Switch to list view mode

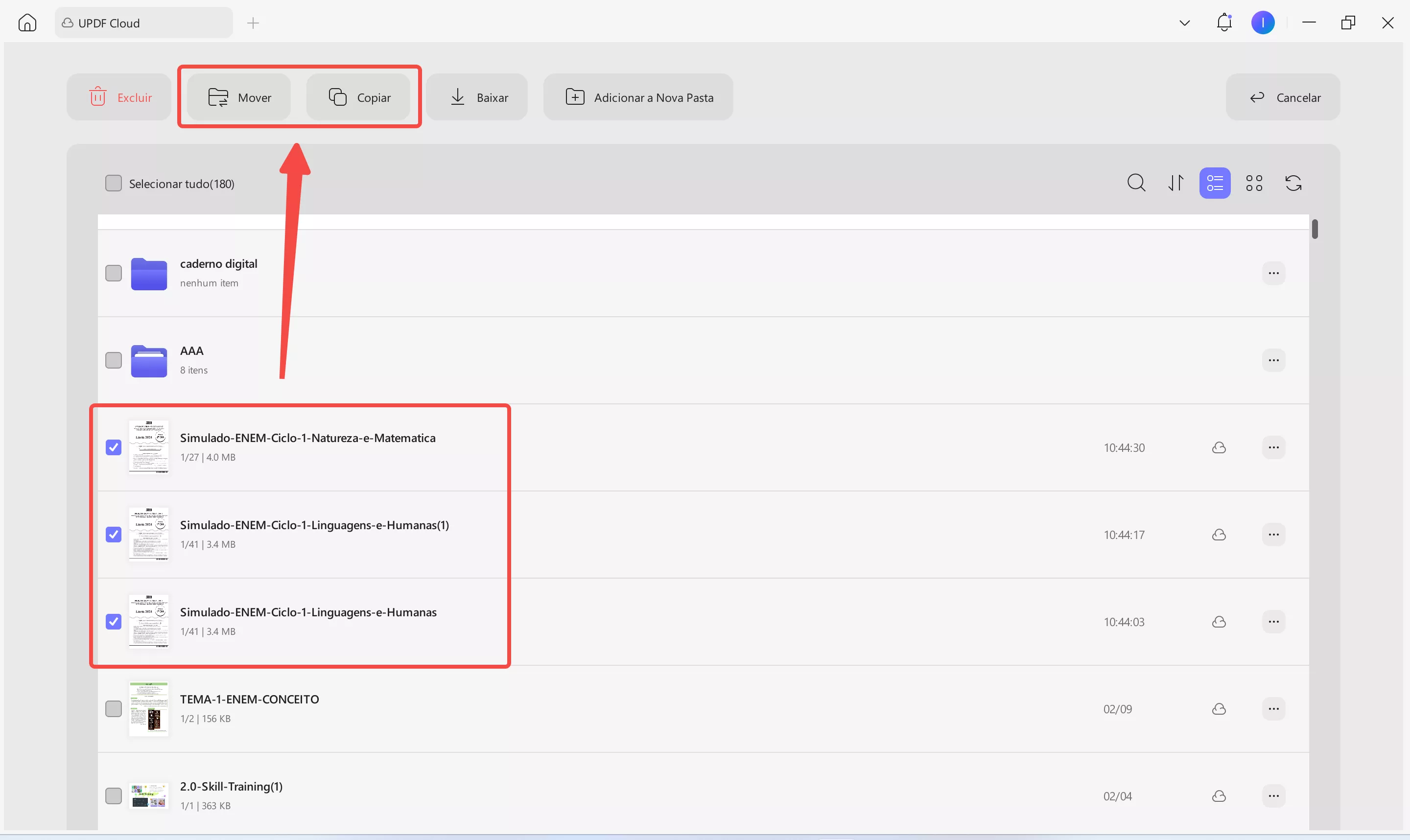pos(1215,183)
